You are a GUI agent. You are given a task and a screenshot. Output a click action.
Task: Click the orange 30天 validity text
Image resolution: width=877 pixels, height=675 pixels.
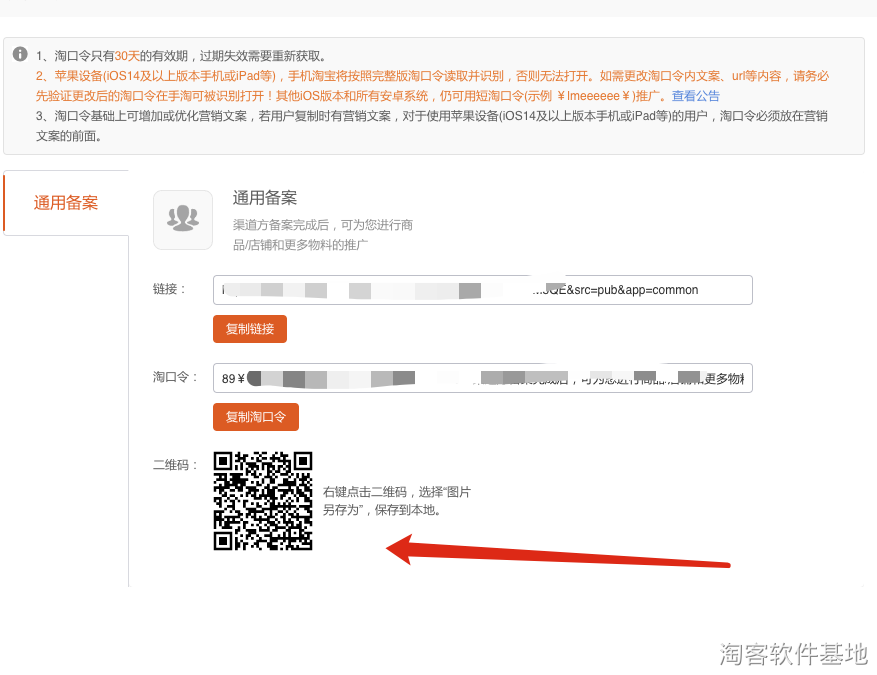tap(127, 56)
